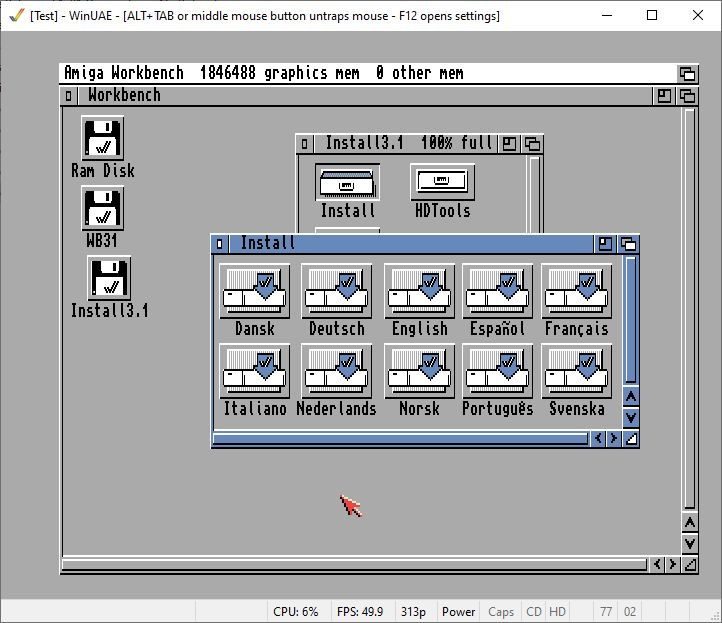This screenshot has height=623, width=722.
Task: Click the Install window vertical scrollbar
Action: tap(631, 320)
